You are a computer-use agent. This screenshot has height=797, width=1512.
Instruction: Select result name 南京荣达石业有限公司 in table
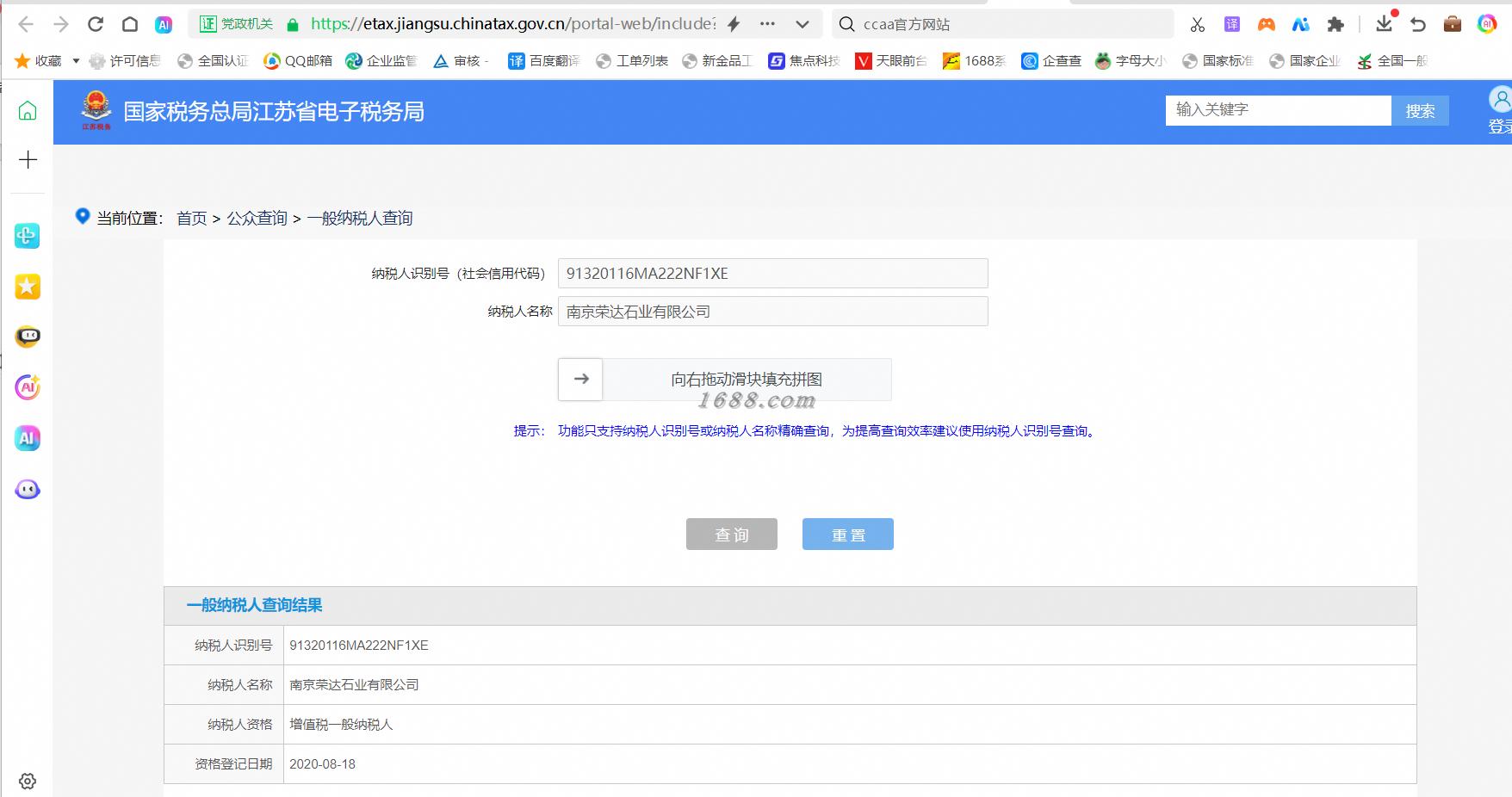pyautogui.click(x=354, y=685)
